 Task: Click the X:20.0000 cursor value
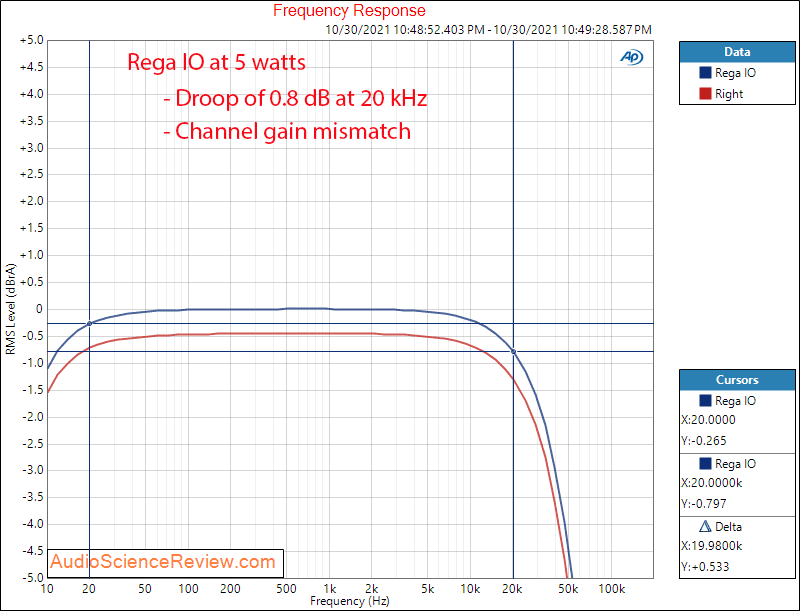point(708,420)
